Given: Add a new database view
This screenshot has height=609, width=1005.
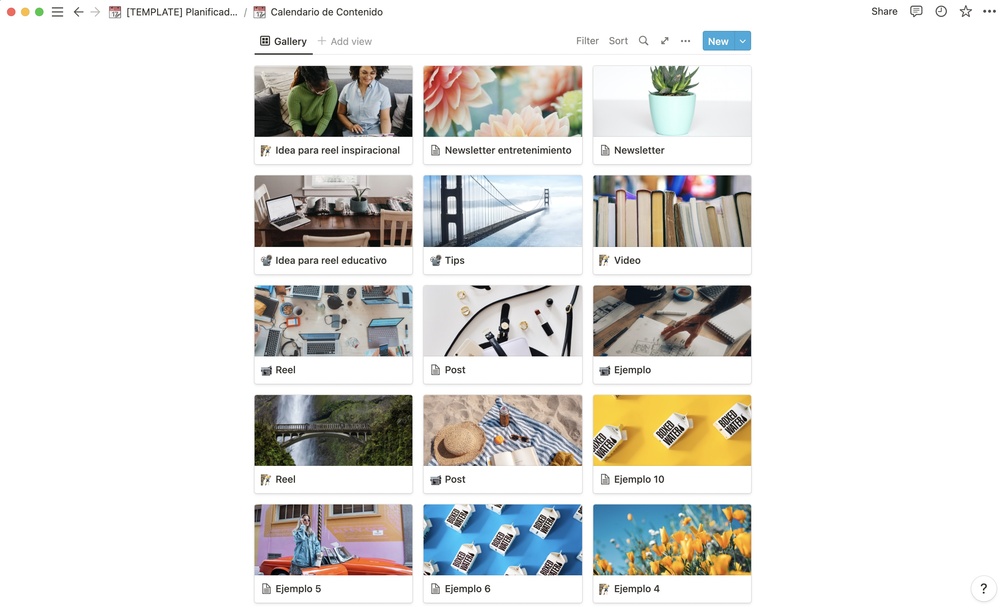Looking at the screenshot, I should click(x=345, y=41).
